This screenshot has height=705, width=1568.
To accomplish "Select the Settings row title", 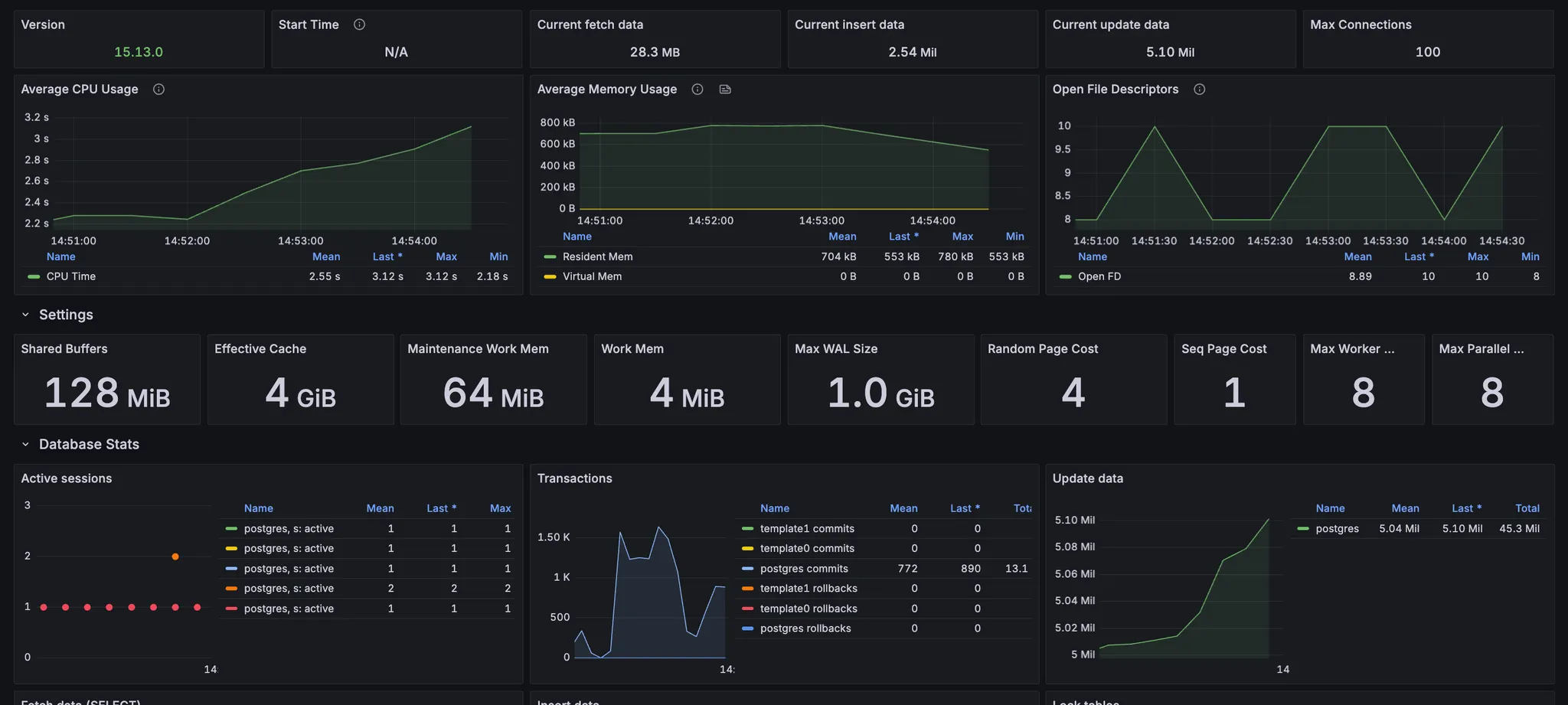I will (66, 315).
